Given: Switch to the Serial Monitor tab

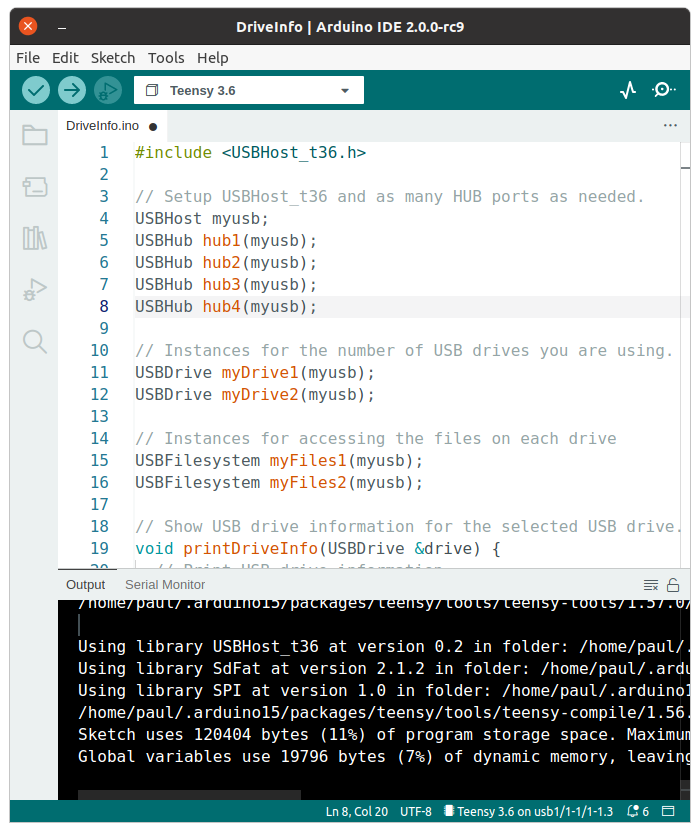Looking at the screenshot, I should (x=165, y=585).
